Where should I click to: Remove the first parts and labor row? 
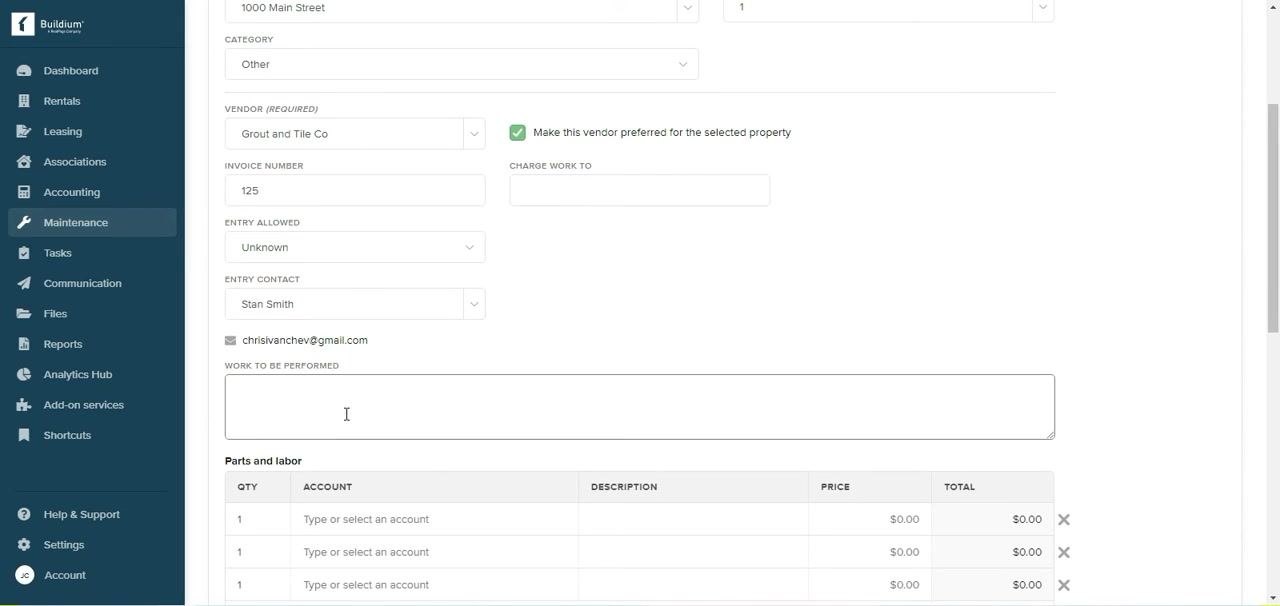(x=1064, y=520)
